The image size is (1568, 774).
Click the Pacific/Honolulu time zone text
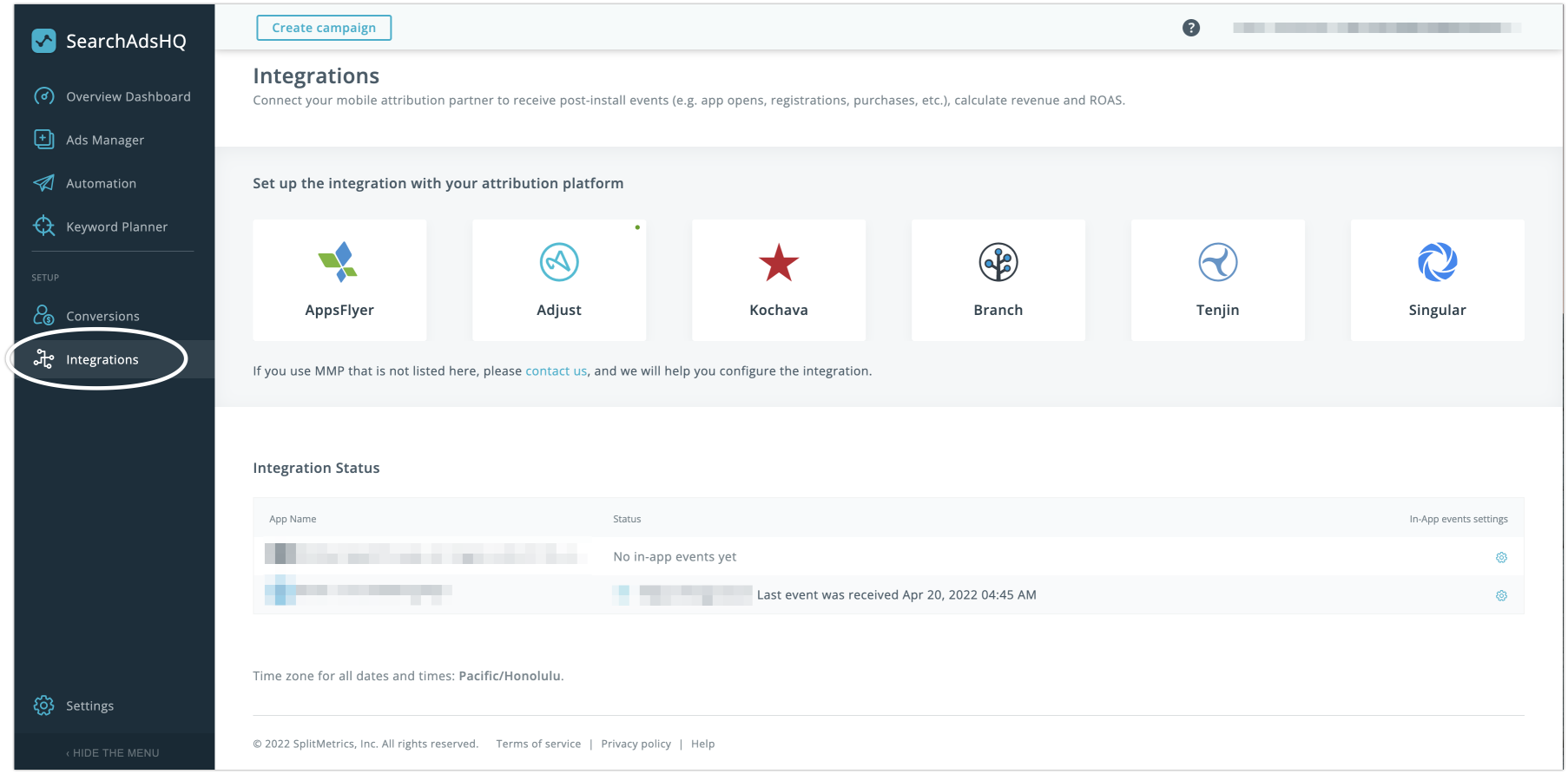[x=510, y=675]
